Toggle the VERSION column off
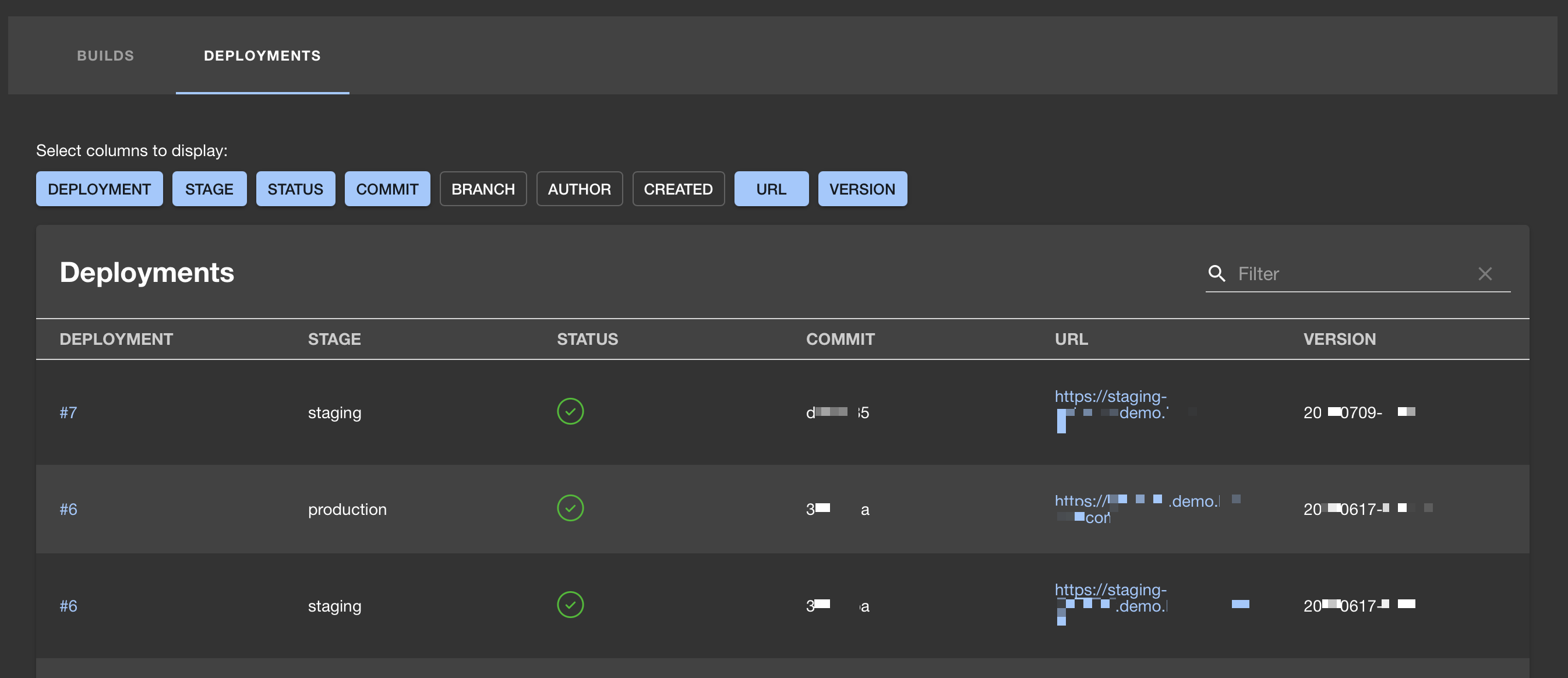 tap(863, 189)
